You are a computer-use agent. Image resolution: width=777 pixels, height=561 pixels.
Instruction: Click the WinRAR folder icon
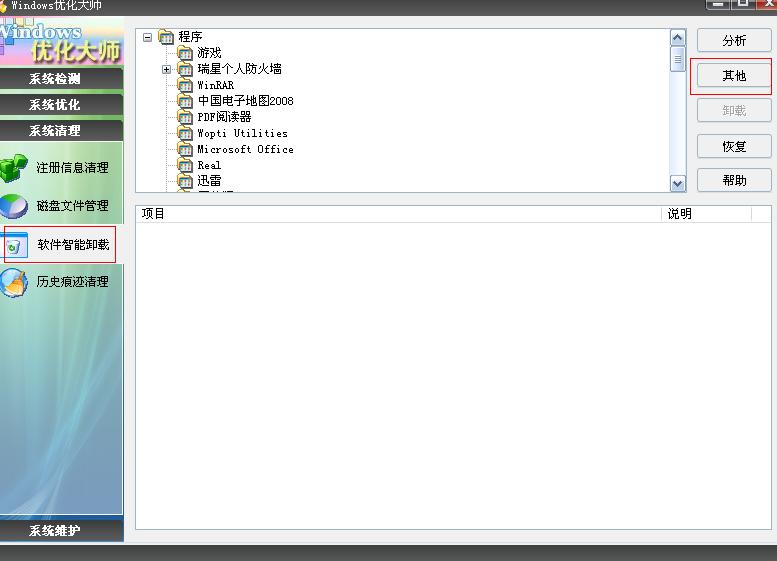185,85
